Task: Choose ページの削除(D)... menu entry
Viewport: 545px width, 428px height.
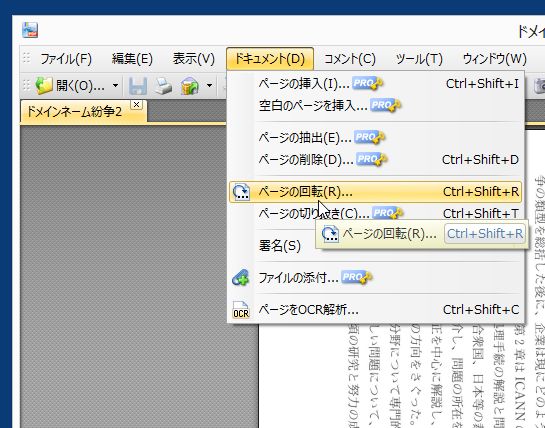Action: pos(375,160)
